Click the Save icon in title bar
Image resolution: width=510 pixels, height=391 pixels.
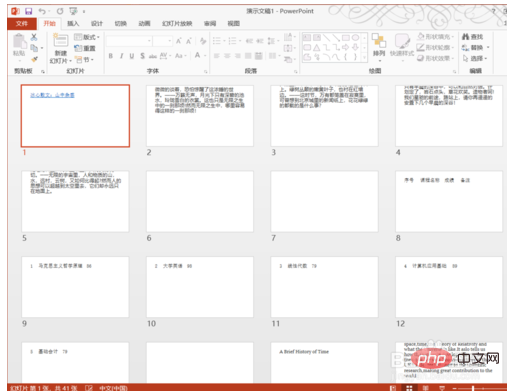coord(29,11)
